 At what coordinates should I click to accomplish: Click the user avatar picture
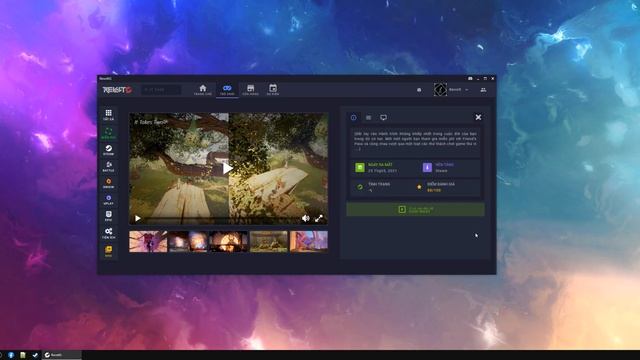(440, 90)
